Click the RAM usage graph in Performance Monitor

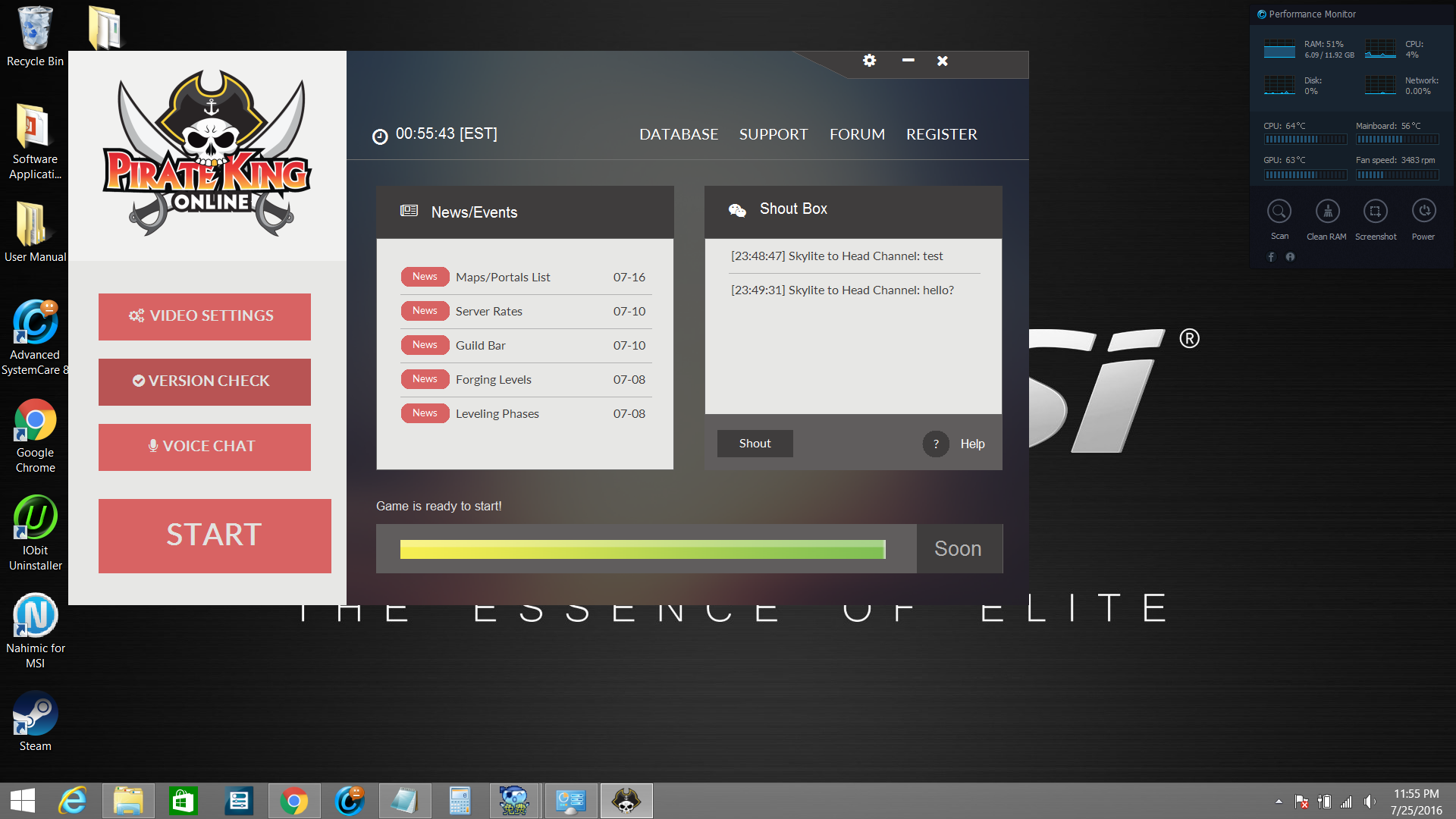(1279, 49)
